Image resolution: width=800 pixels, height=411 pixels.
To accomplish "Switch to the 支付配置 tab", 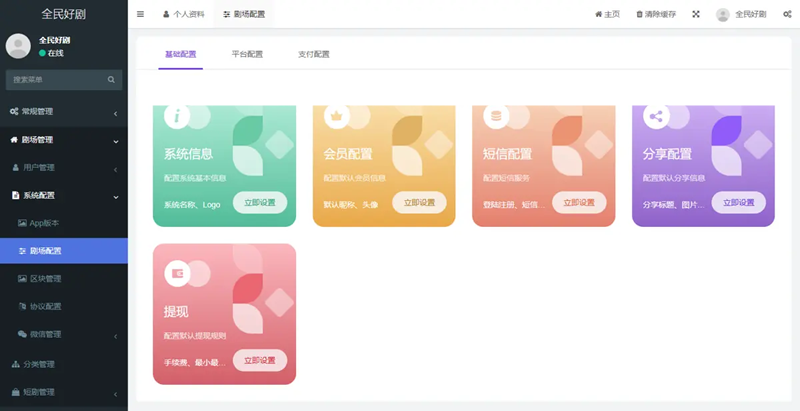I will tap(313, 54).
